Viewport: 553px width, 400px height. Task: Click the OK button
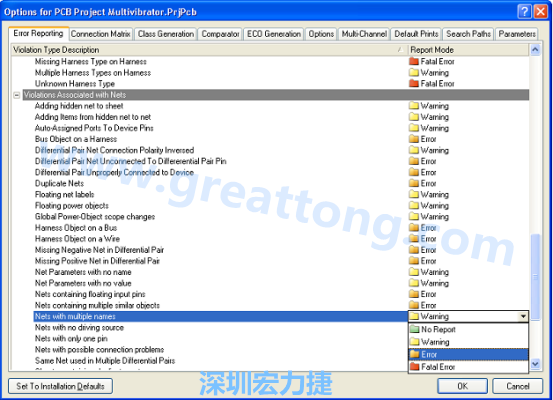click(462, 386)
